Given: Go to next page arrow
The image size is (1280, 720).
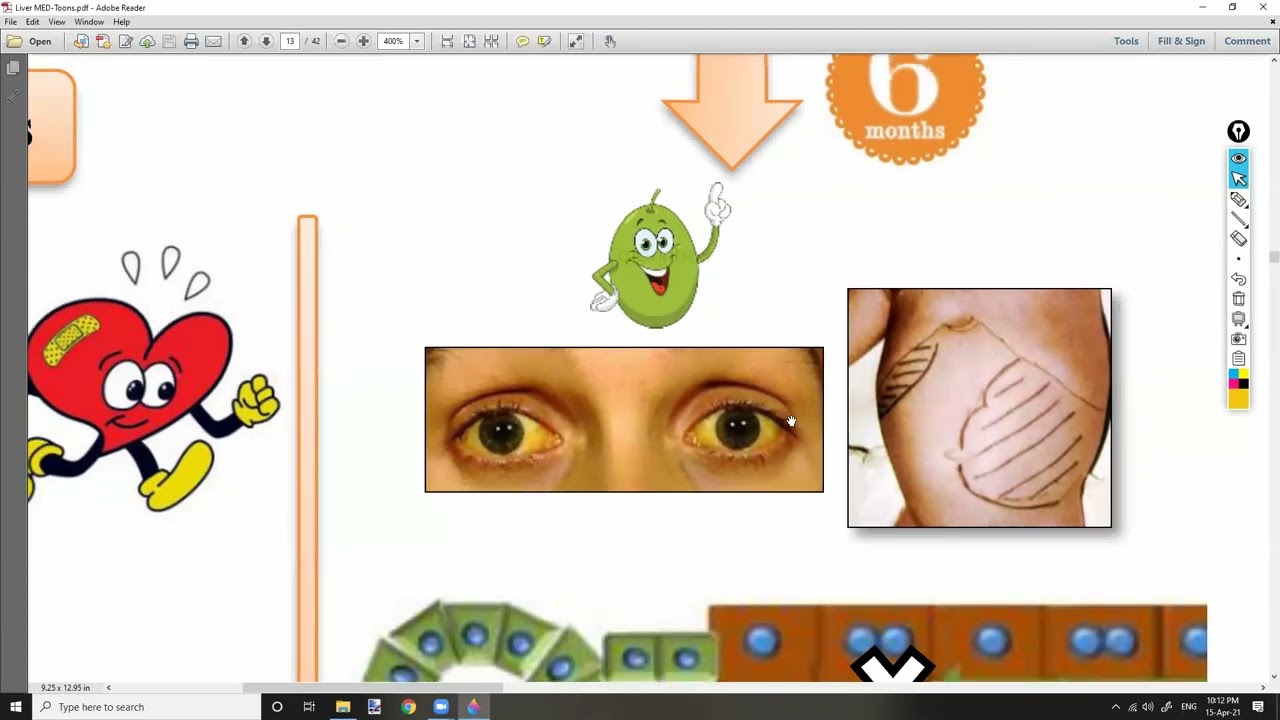Looking at the screenshot, I should click(266, 41).
